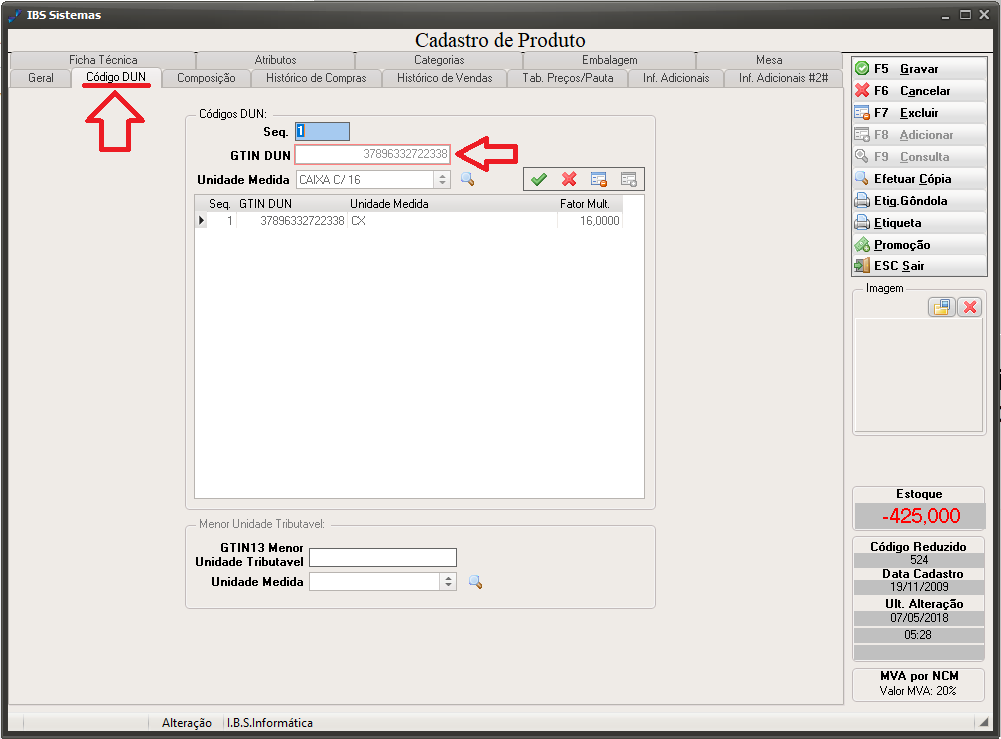
Task: Open Promoção button
Action: (919, 244)
